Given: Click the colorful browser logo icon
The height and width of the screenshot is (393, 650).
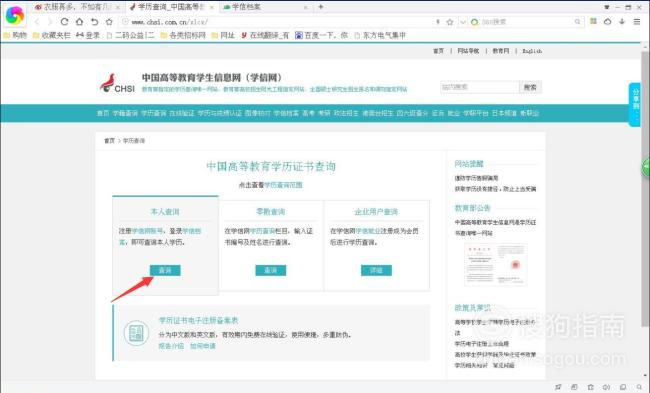Looking at the screenshot, I should point(15,15).
